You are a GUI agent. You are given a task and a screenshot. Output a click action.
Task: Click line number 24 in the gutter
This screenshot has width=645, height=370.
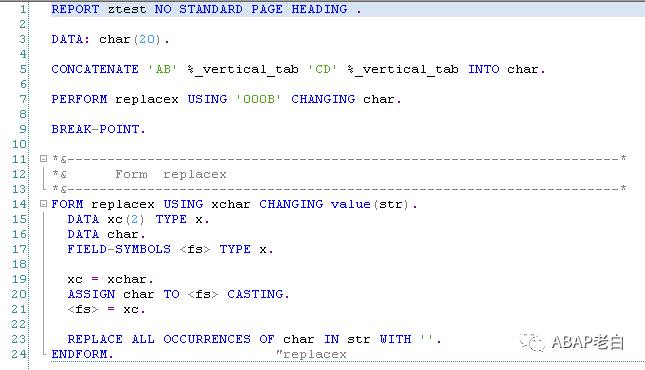pyautogui.click(x=19, y=354)
